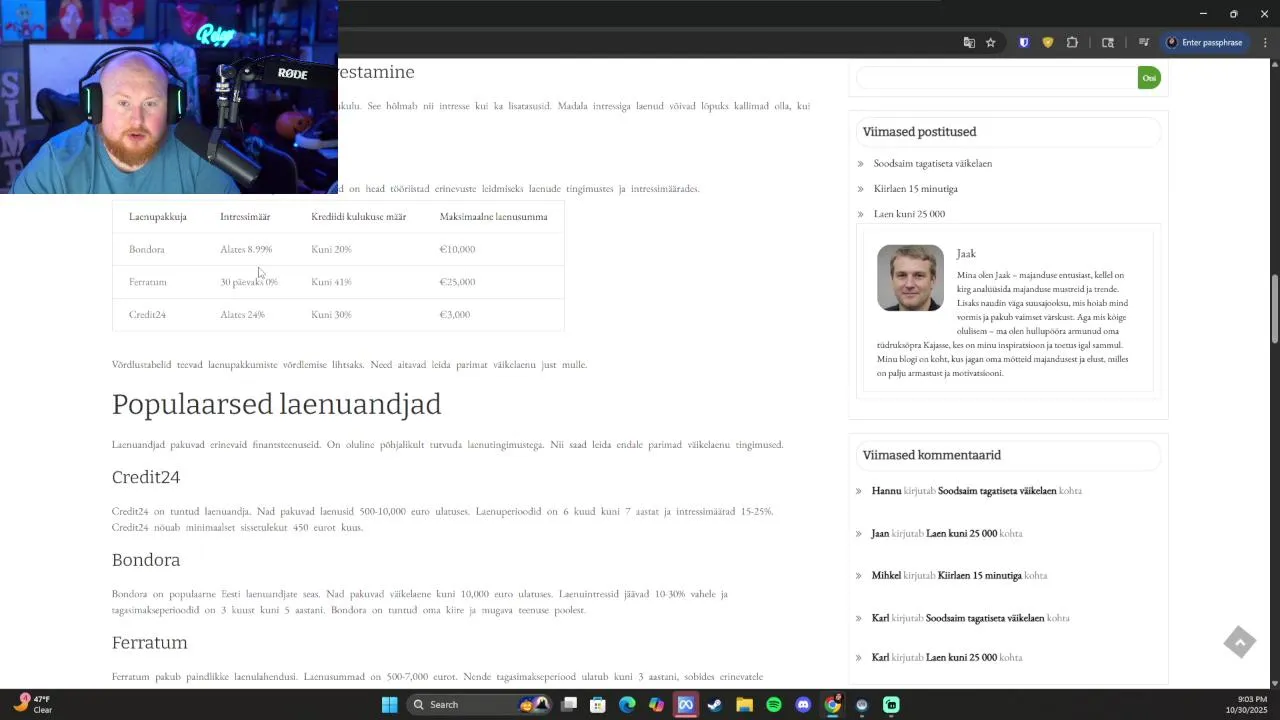The width and height of the screenshot is (1280, 720).
Task: Open the Laen kuni 25 000 recent post
Action: click(x=909, y=213)
